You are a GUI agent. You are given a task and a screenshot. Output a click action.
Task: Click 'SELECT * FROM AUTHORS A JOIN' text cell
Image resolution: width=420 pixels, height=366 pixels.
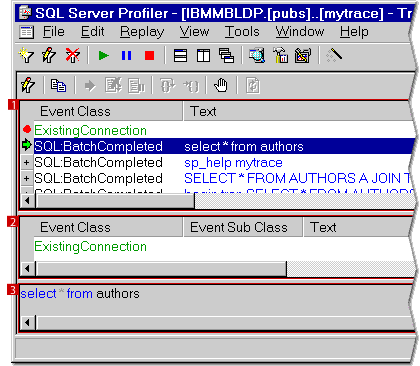[x=298, y=178]
